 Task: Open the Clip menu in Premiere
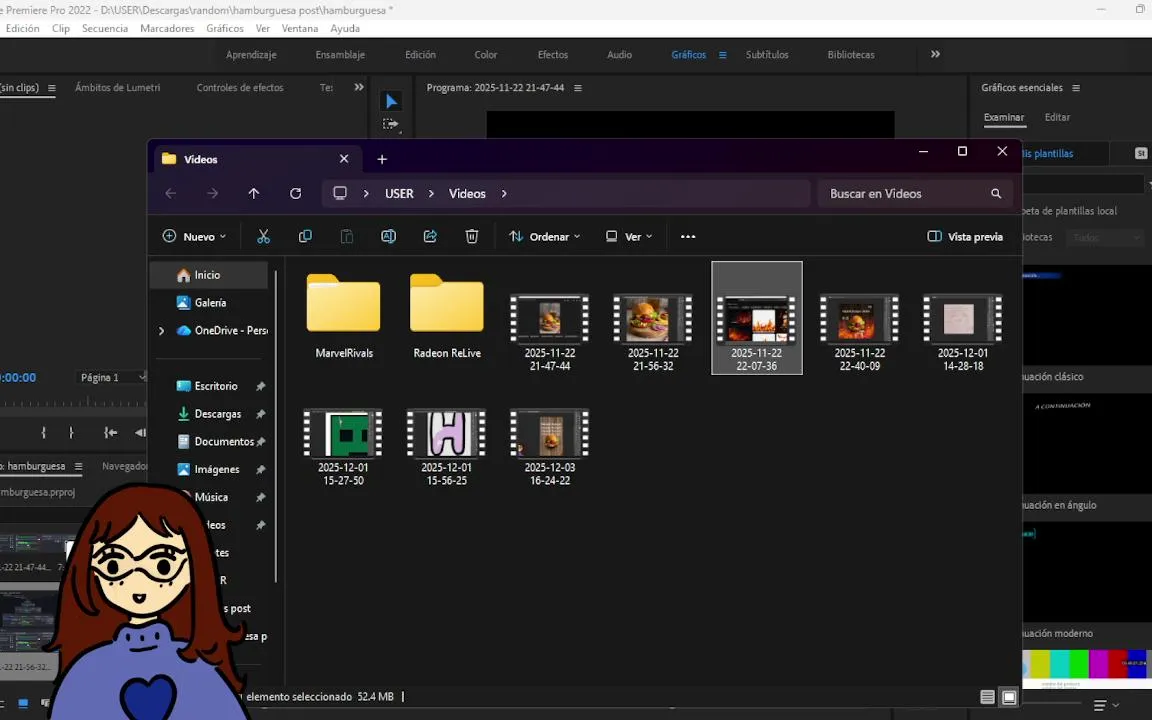point(61,29)
